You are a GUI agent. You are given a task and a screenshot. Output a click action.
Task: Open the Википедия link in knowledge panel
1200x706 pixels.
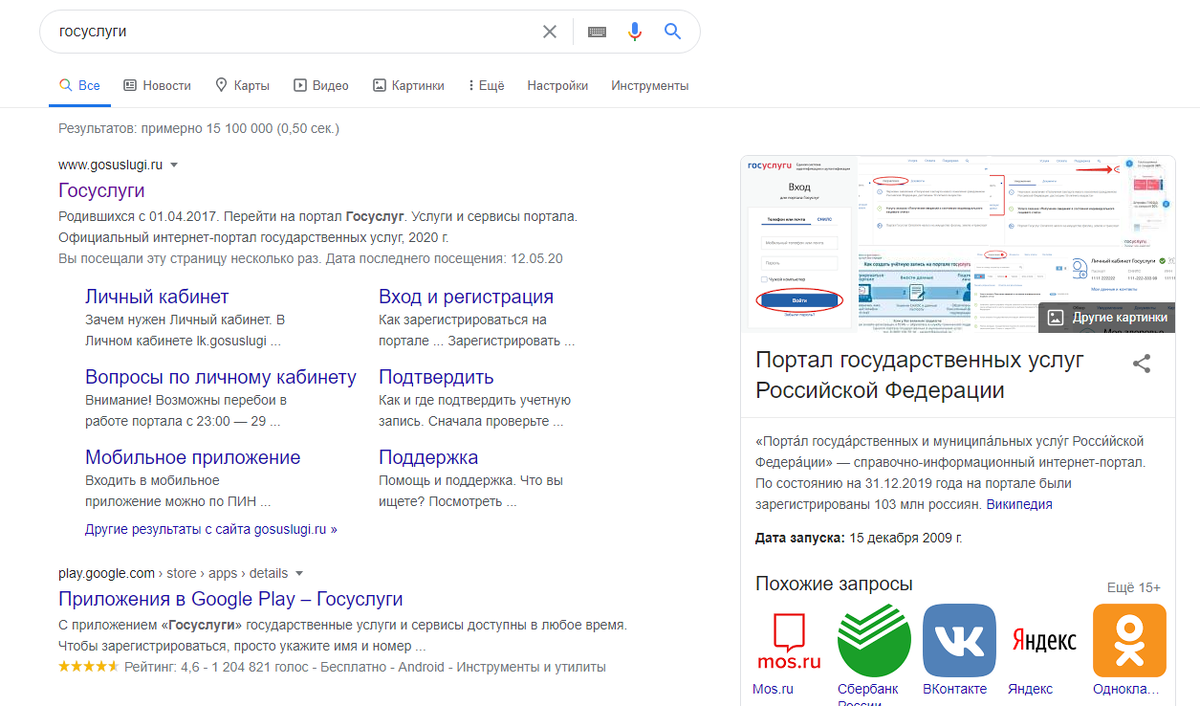point(1019,505)
